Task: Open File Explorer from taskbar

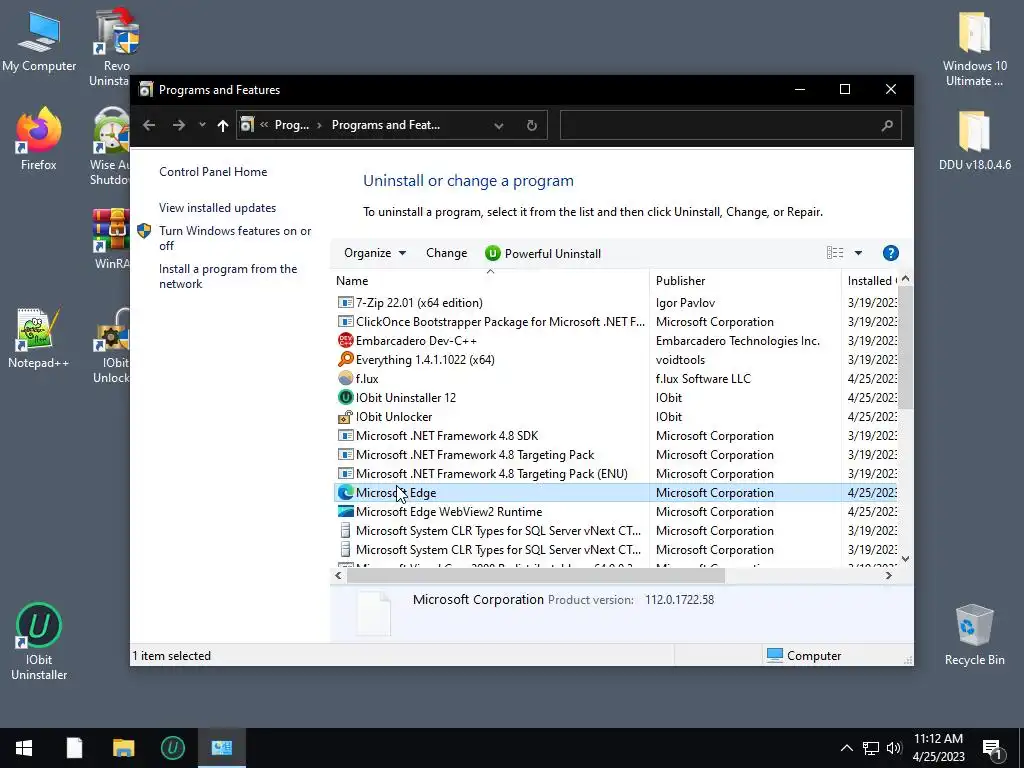Action: (123, 748)
